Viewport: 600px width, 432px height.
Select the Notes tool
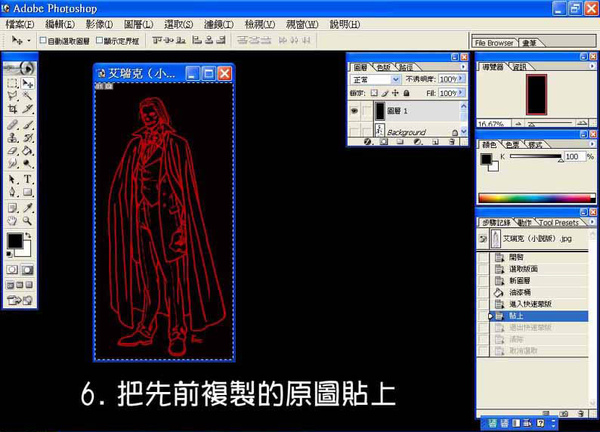(x=12, y=208)
